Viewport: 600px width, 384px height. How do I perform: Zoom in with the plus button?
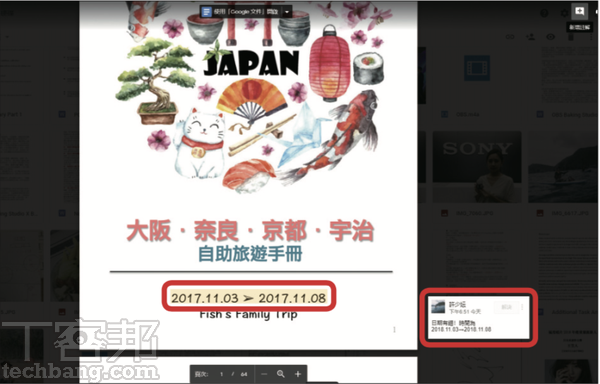click(x=298, y=374)
